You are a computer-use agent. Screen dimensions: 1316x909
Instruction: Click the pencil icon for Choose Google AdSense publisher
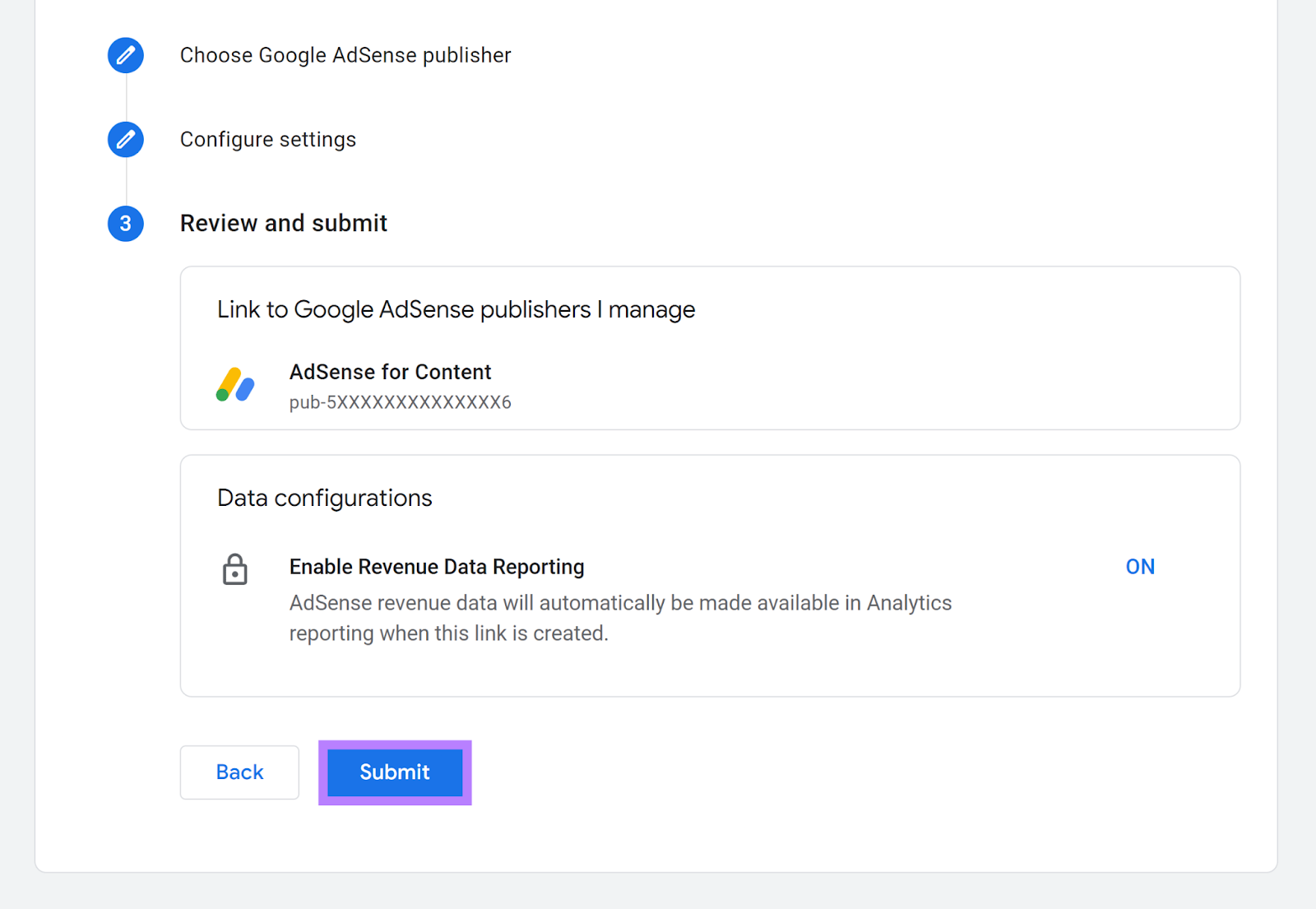coord(126,55)
